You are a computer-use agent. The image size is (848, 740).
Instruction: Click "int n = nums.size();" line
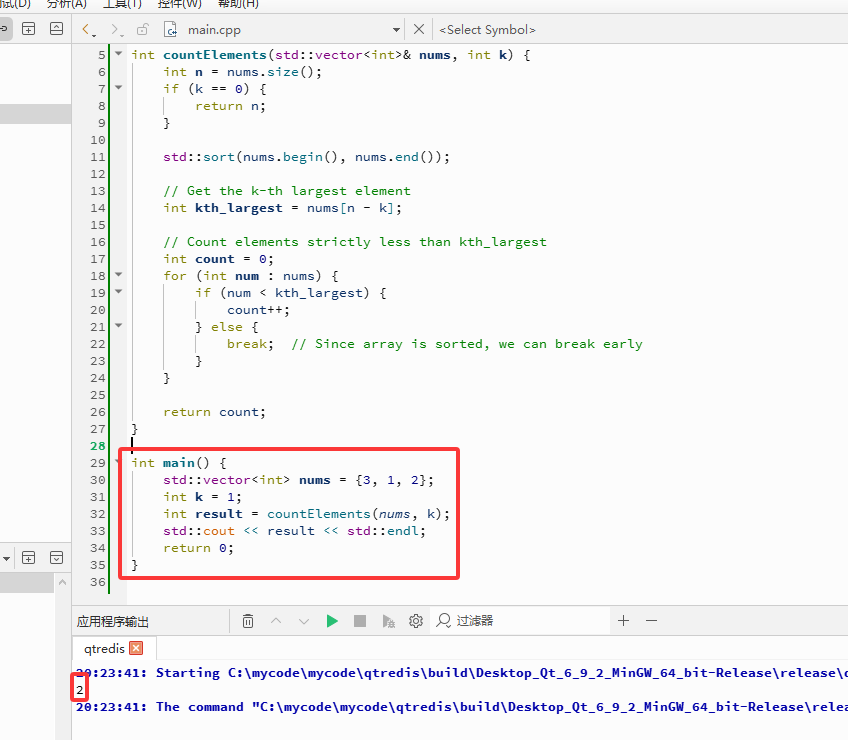242,72
